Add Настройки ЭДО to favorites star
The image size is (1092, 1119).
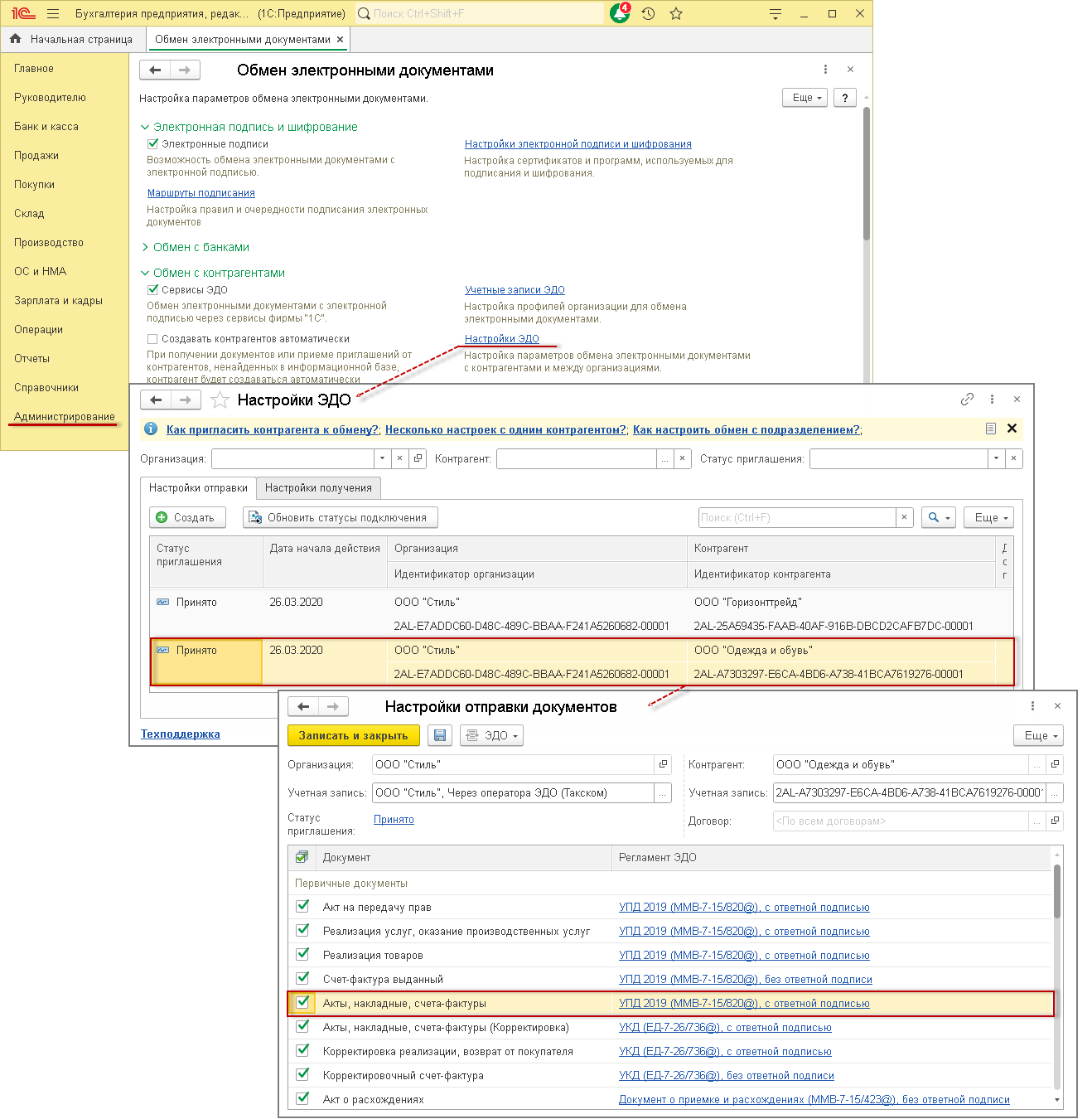[x=220, y=400]
